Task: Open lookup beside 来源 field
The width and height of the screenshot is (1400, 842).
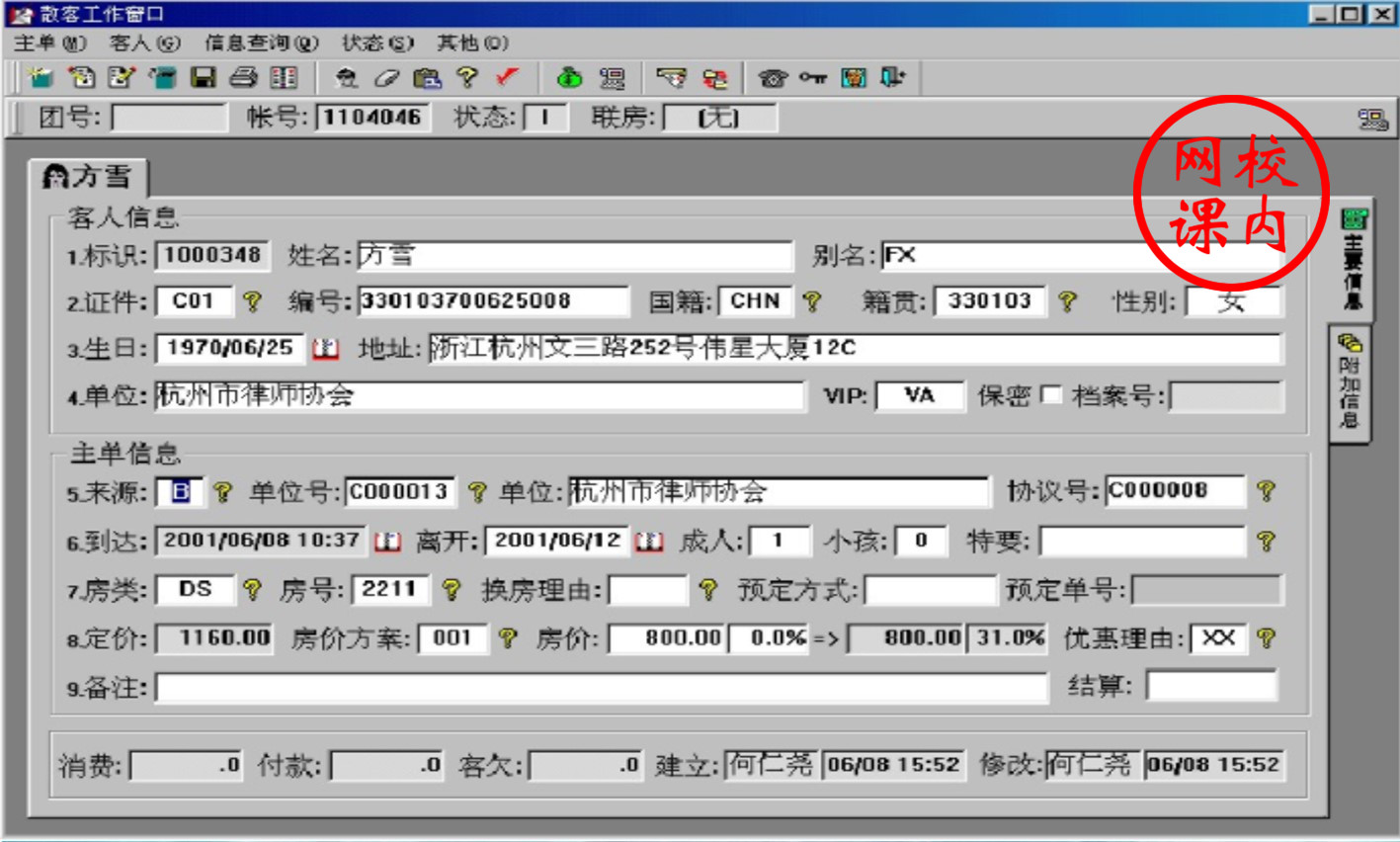Action: (223, 492)
